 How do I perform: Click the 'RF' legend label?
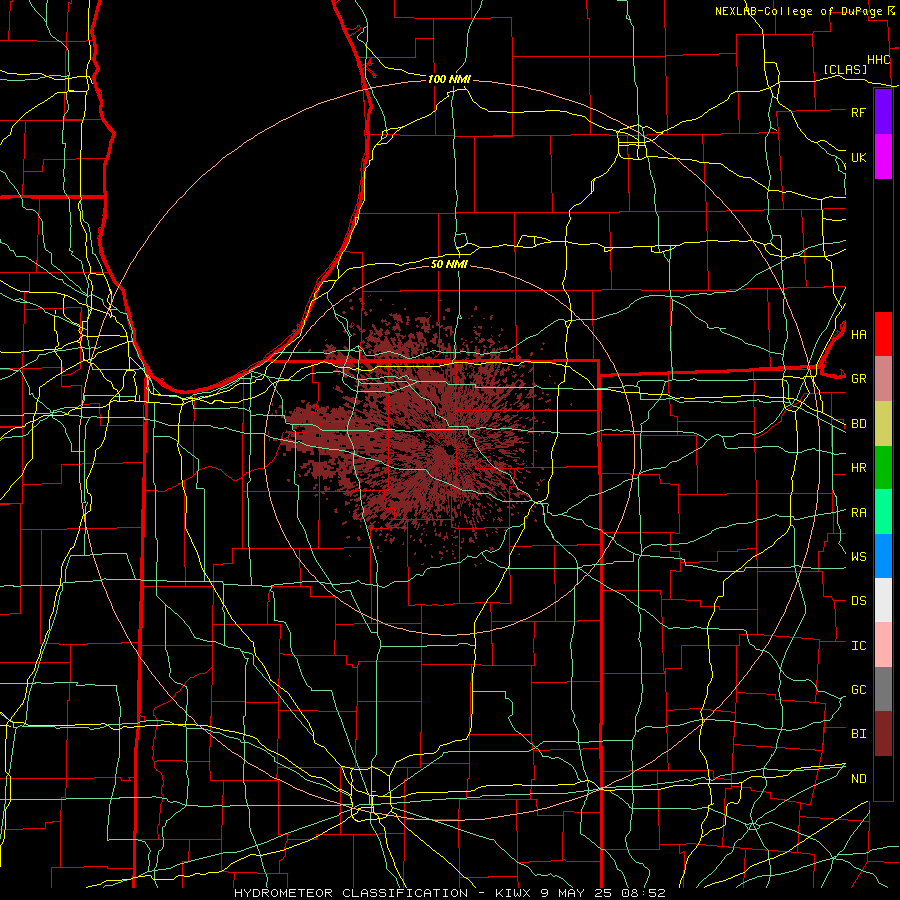point(858,112)
